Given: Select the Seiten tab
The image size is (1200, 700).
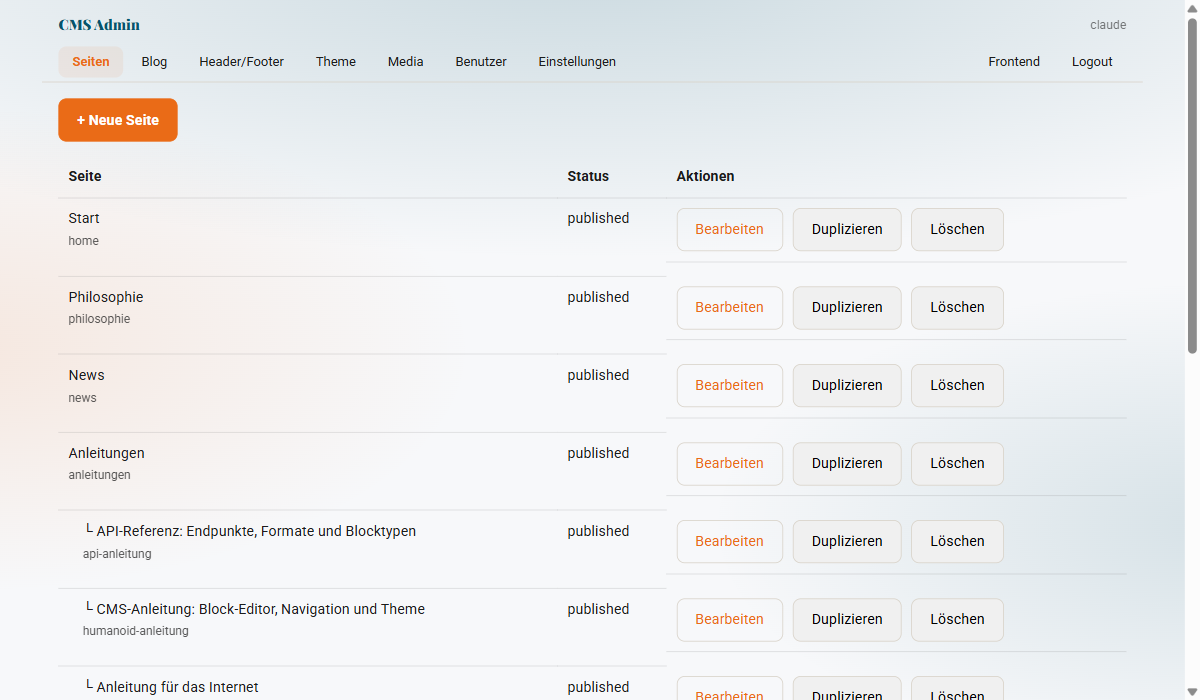Looking at the screenshot, I should (90, 61).
